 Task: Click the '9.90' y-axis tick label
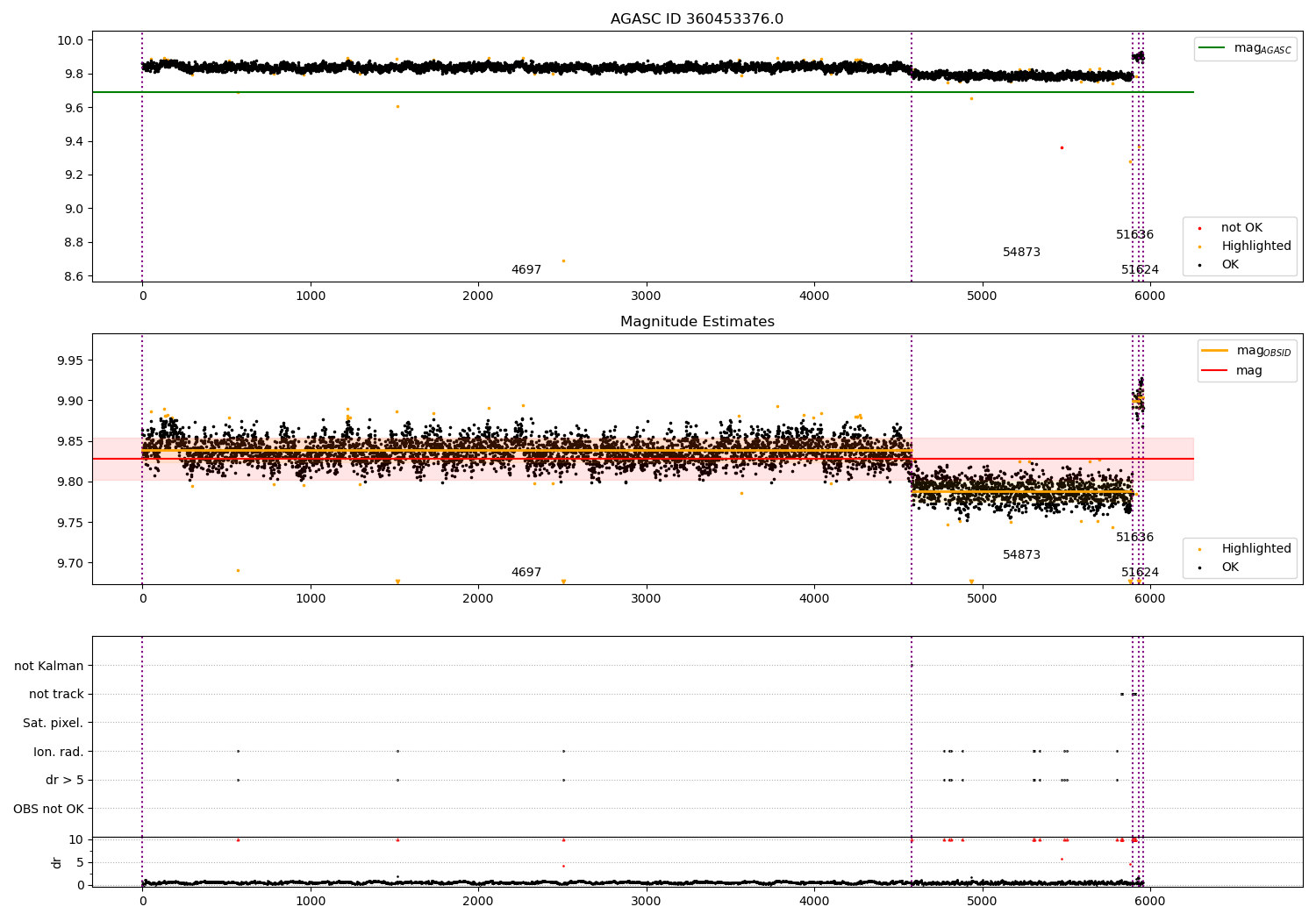pos(71,401)
